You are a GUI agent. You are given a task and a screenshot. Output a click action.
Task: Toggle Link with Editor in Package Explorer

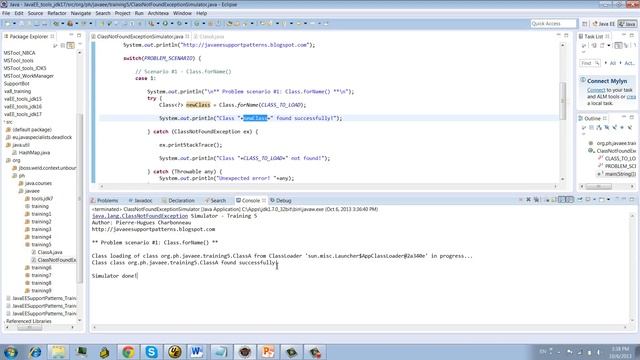coord(70,45)
